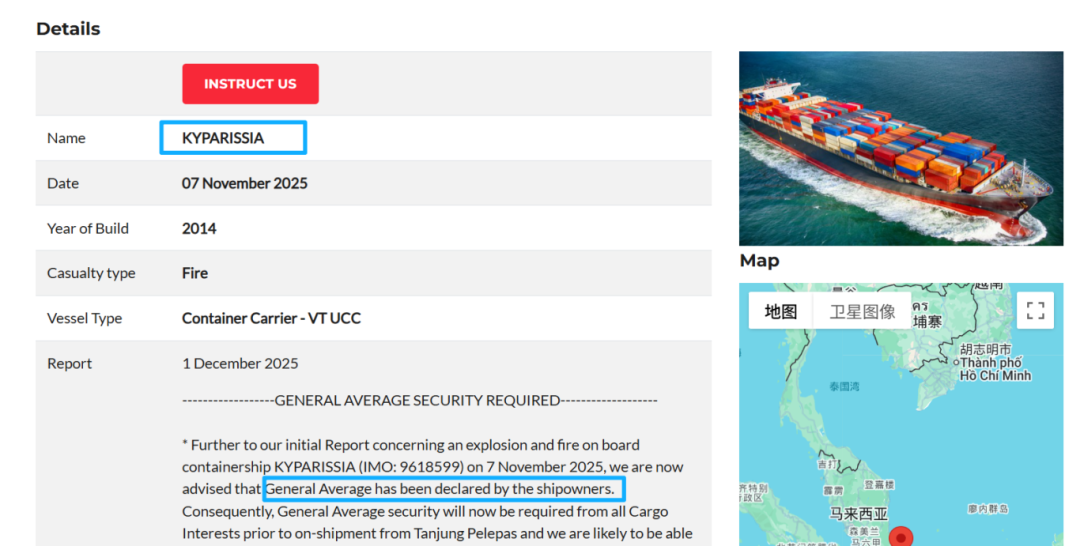Switch to the 卫星图像 satellite tab
Screen dimensions: 1080x546
[862, 311]
